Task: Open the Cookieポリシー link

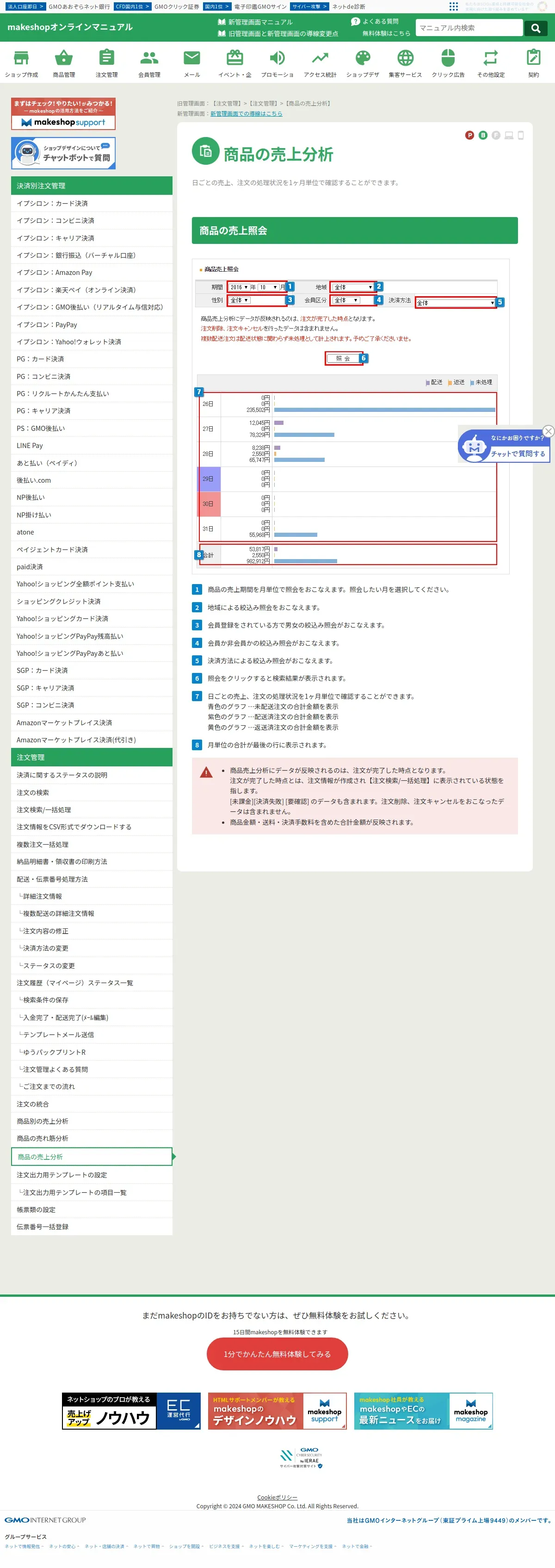Action: [277, 1497]
